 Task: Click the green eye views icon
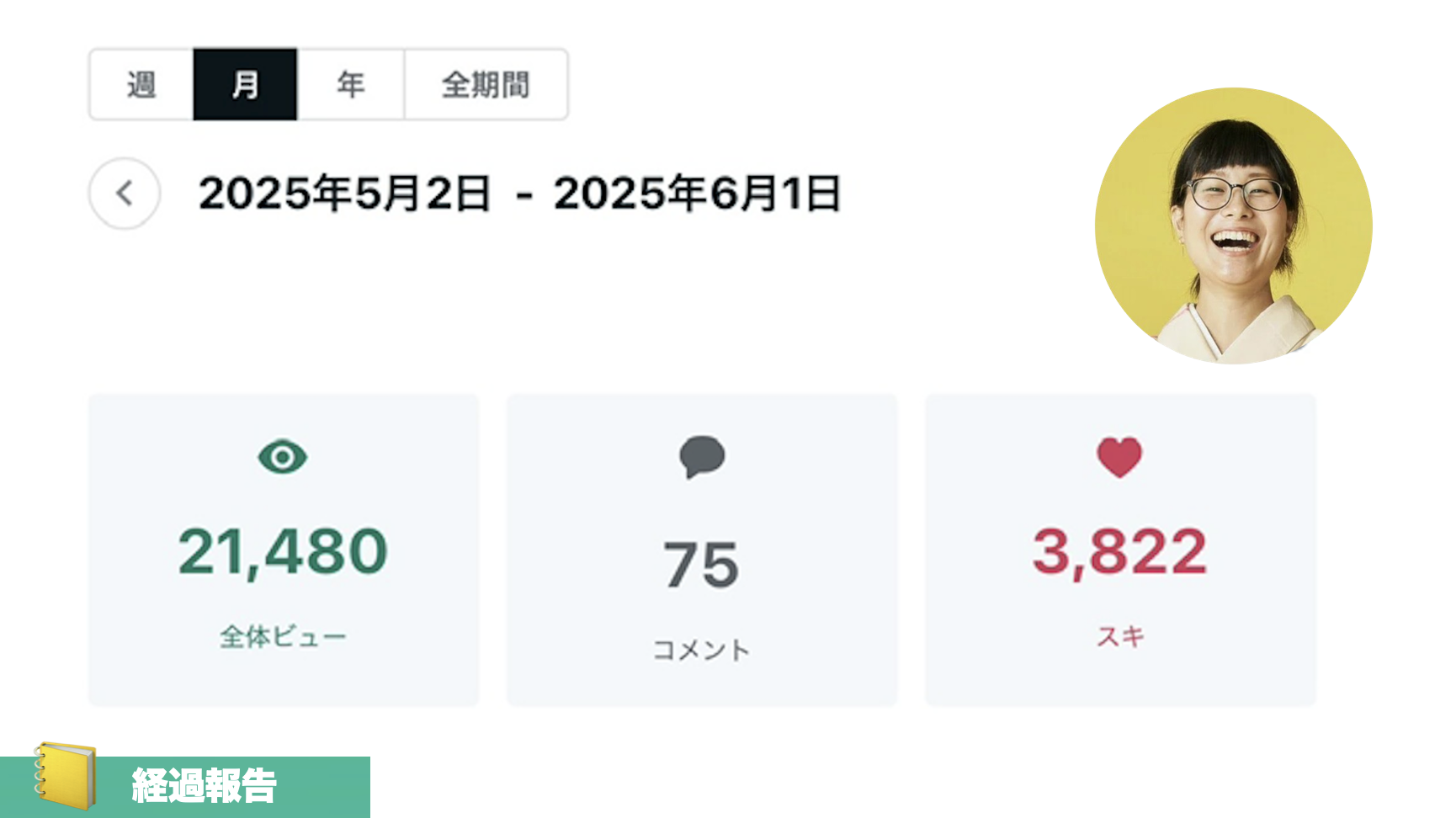click(283, 457)
